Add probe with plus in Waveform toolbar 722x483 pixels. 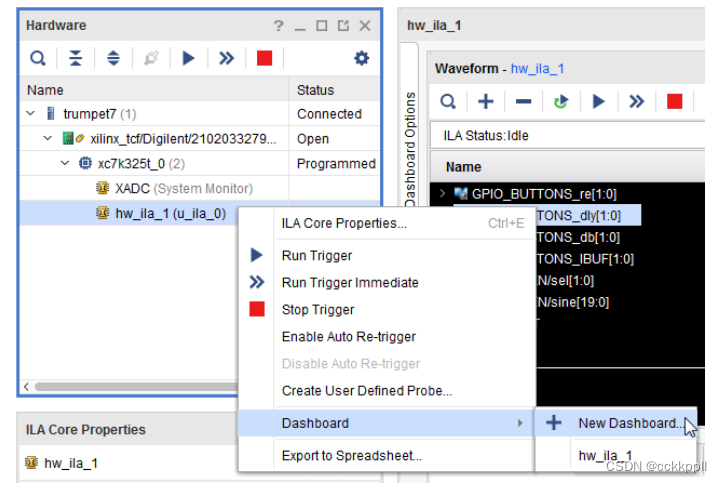click(486, 101)
